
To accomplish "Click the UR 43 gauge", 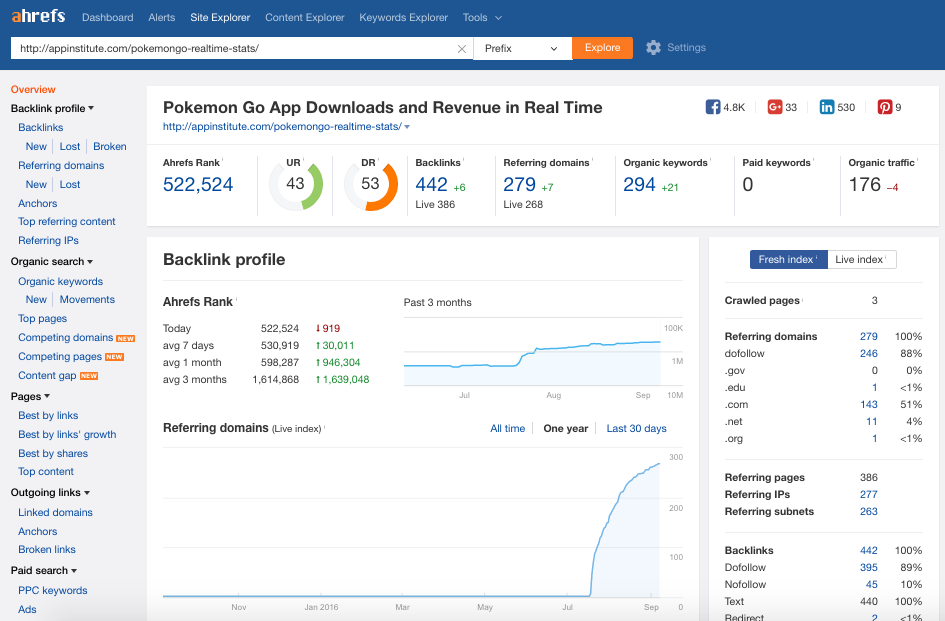I will click(x=295, y=184).
